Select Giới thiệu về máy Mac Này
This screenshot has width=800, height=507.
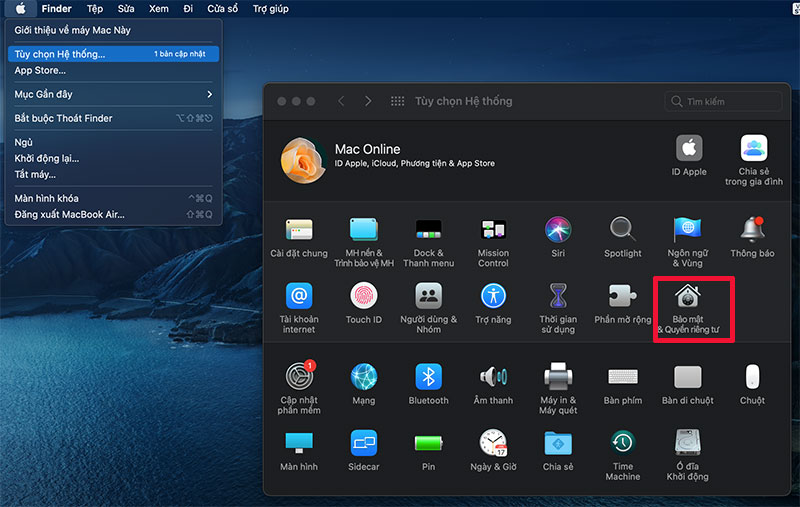113,30
